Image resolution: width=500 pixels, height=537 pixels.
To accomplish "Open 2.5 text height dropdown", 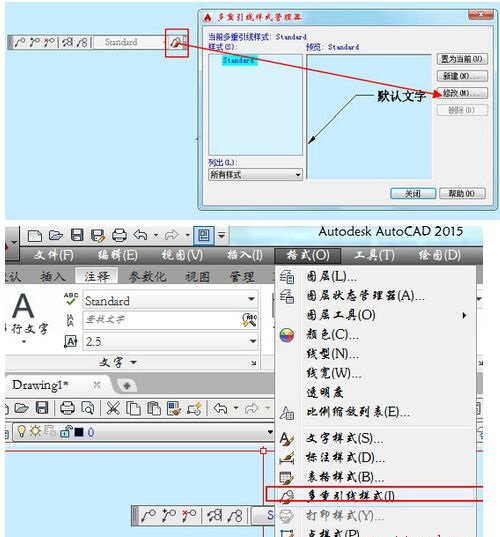I will (x=253, y=341).
